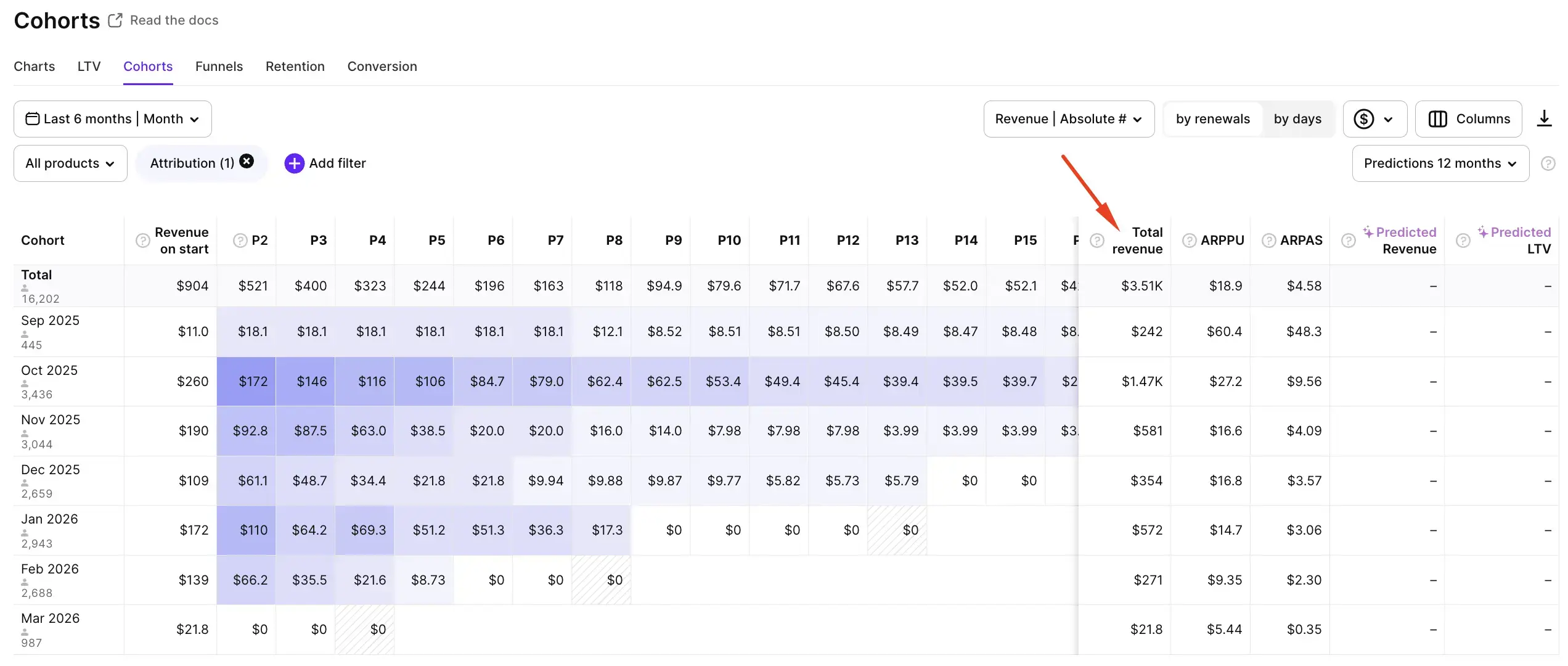Click the question mark beside ARPPU column
1568x666 pixels.
coord(1189,240)
